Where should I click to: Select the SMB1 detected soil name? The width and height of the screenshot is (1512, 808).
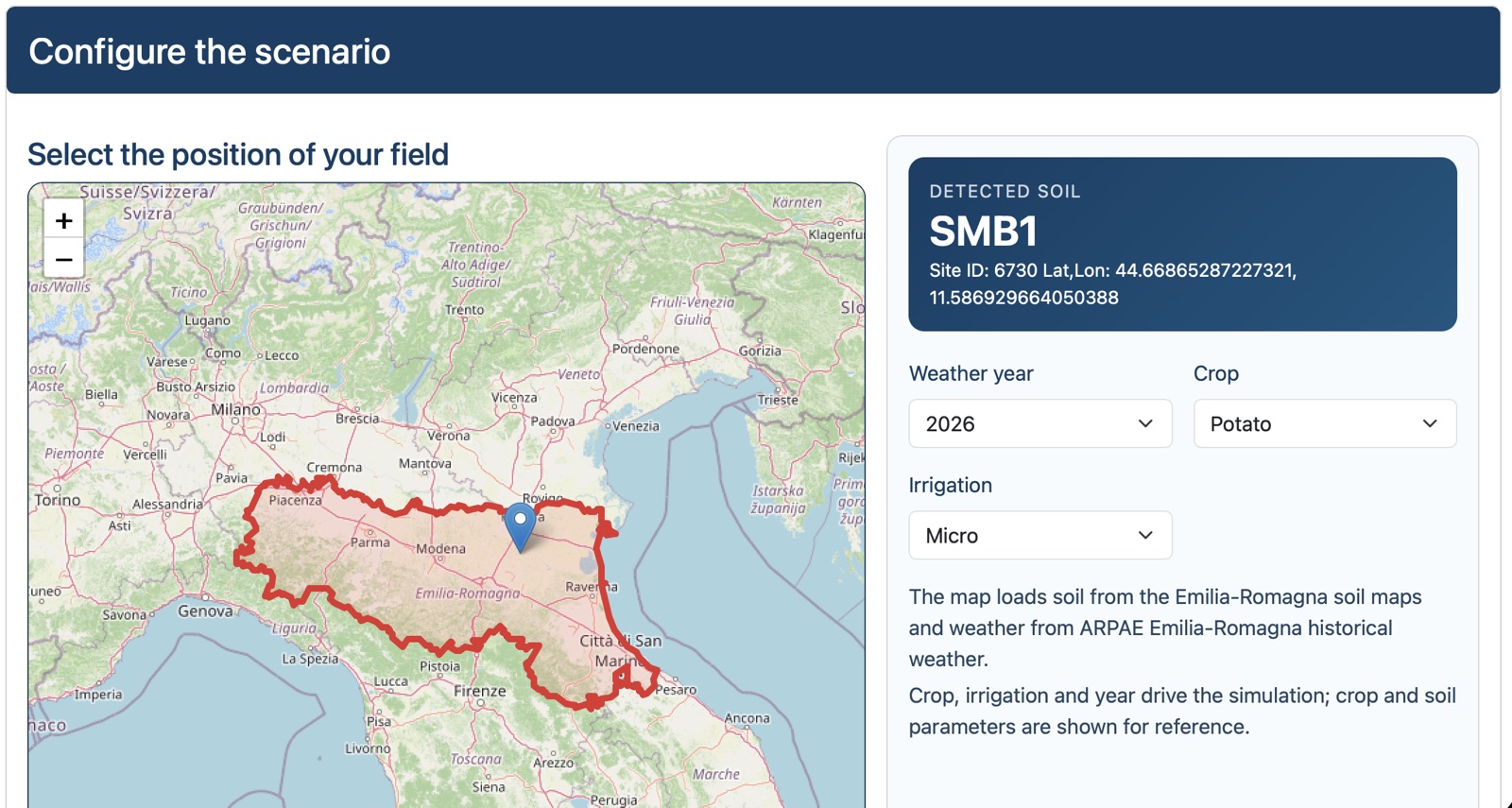(983, 231)
